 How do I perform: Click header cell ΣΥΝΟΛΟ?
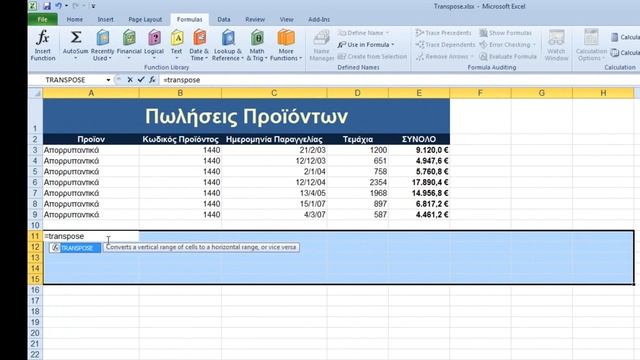click(419, 139)
